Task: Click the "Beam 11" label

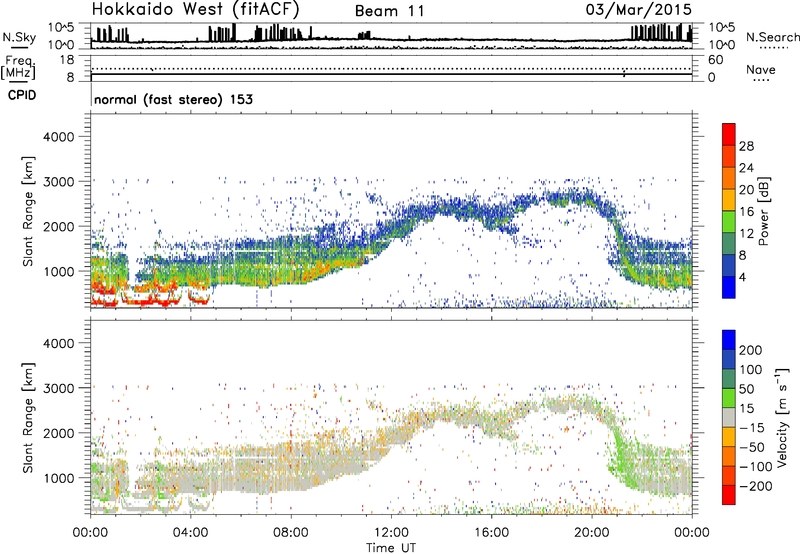Action: (389, 11)
